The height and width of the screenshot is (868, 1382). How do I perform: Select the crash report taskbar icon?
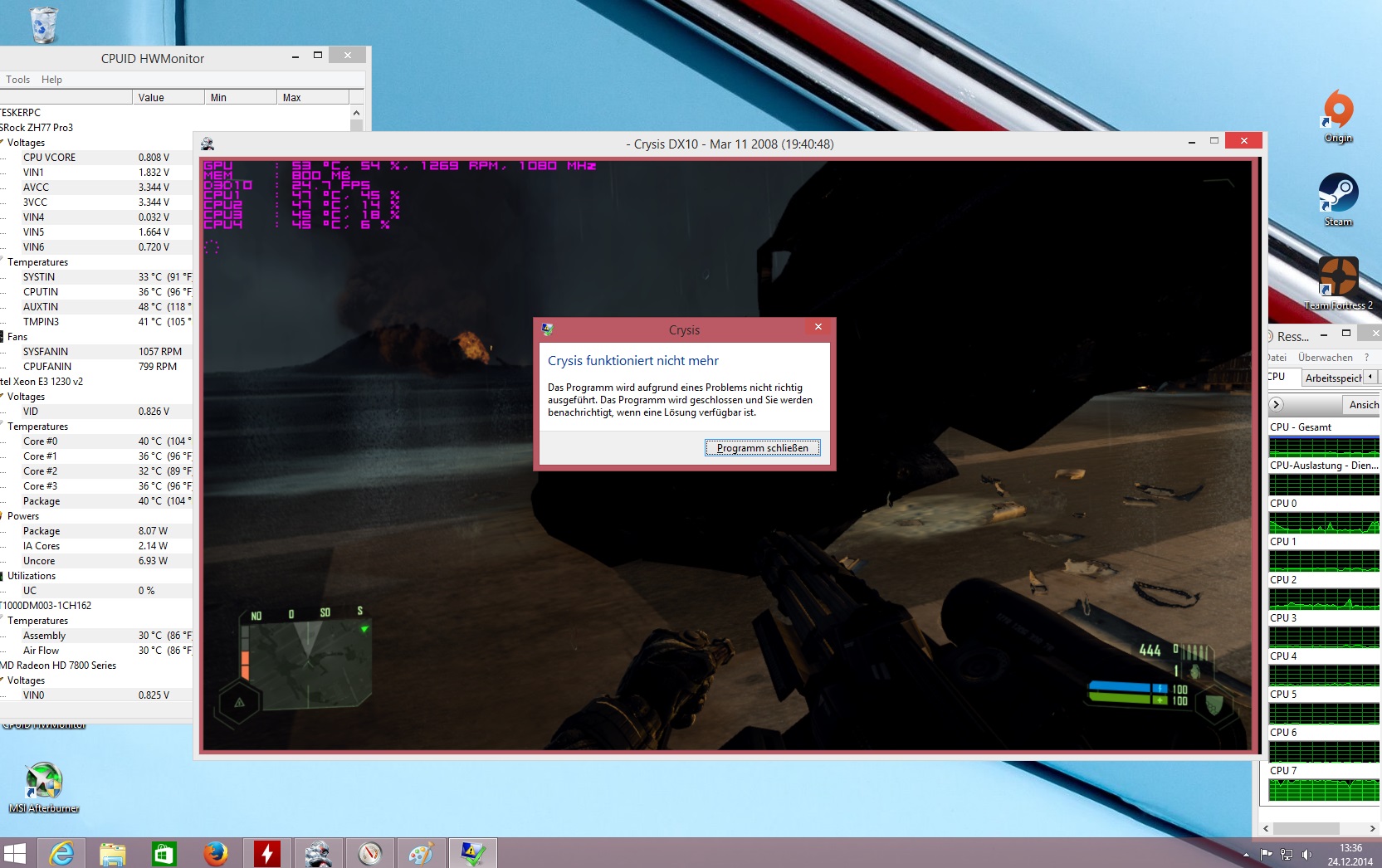[x=472, y=853]
